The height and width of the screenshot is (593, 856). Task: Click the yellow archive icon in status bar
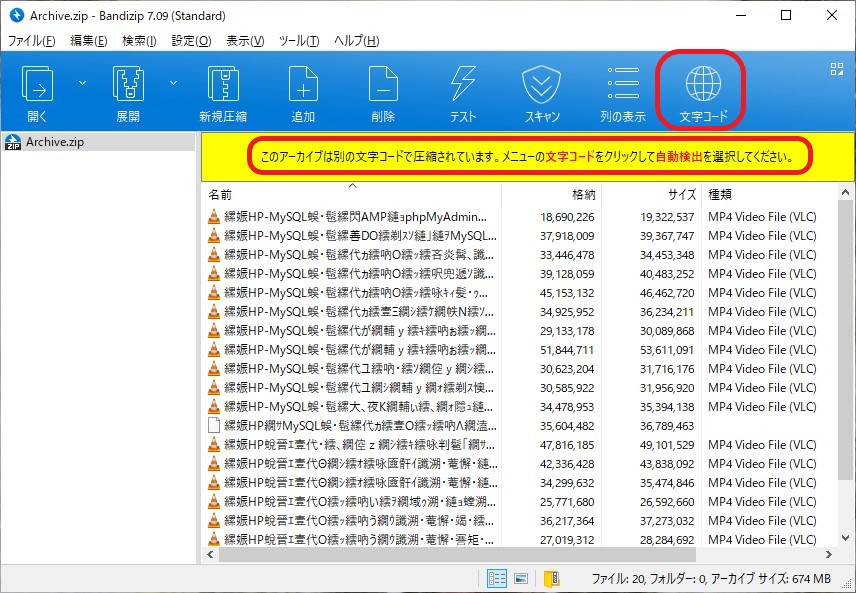click(550, 578)
